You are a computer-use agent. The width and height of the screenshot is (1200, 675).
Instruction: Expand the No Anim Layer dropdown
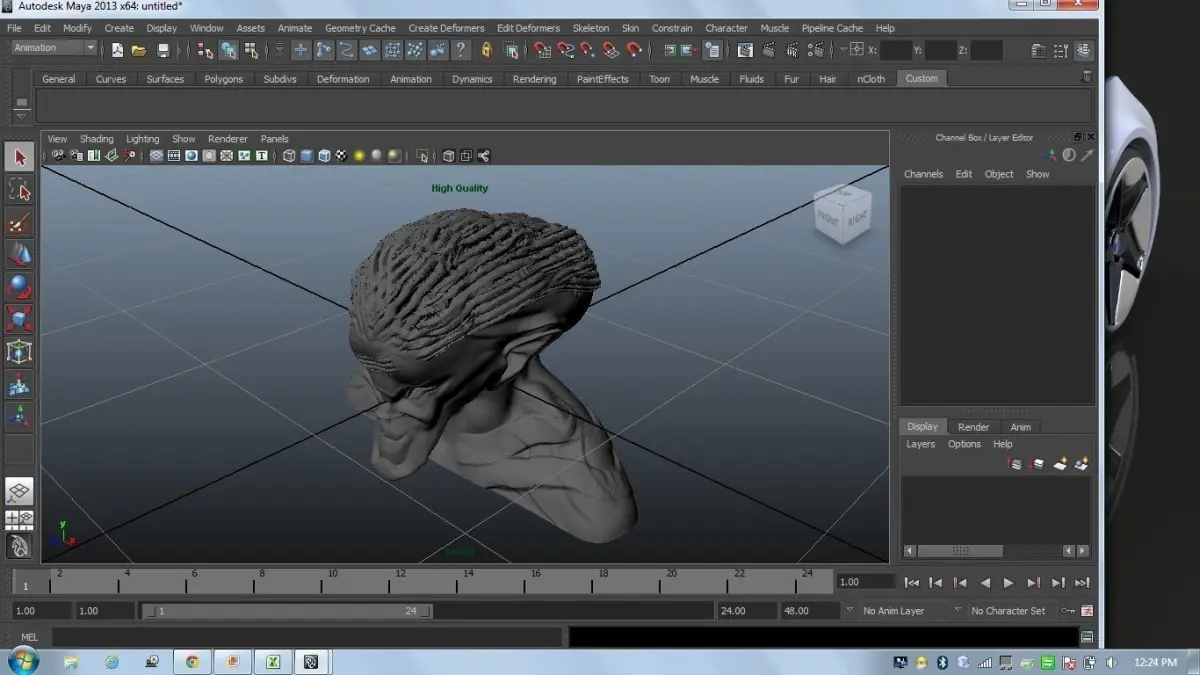click(850, 611)
